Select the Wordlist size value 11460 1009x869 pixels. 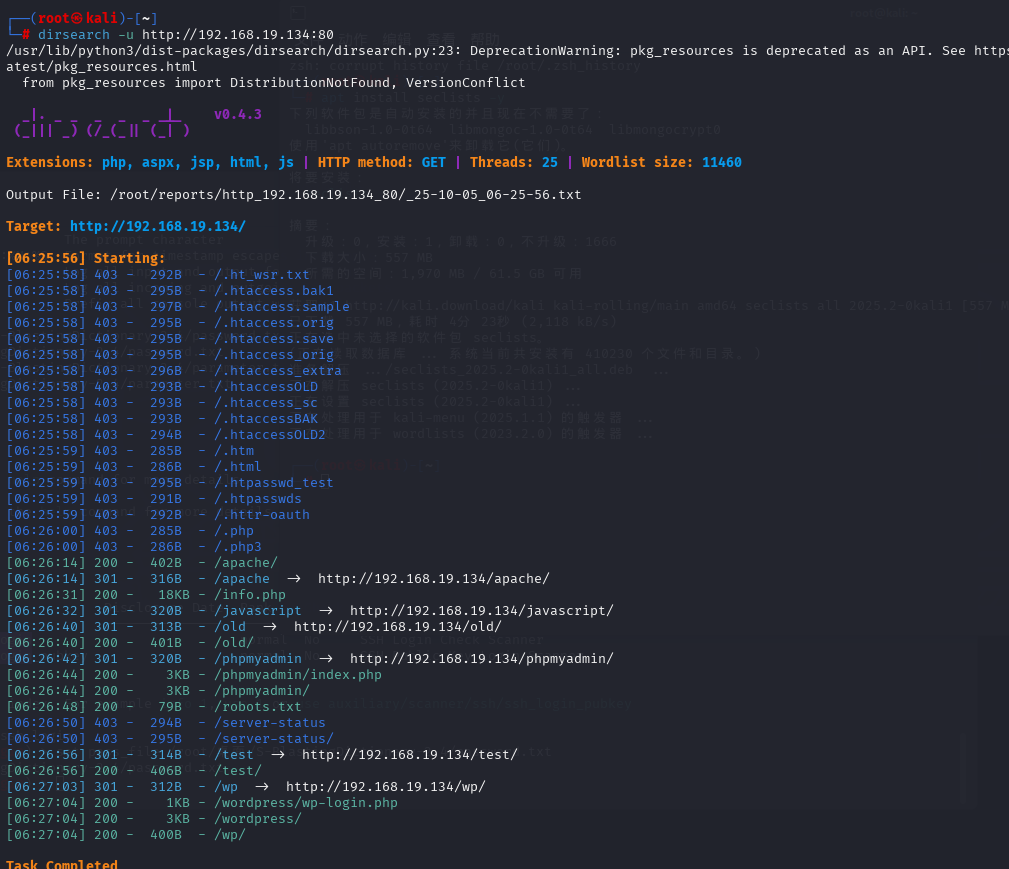pos(721,162)
